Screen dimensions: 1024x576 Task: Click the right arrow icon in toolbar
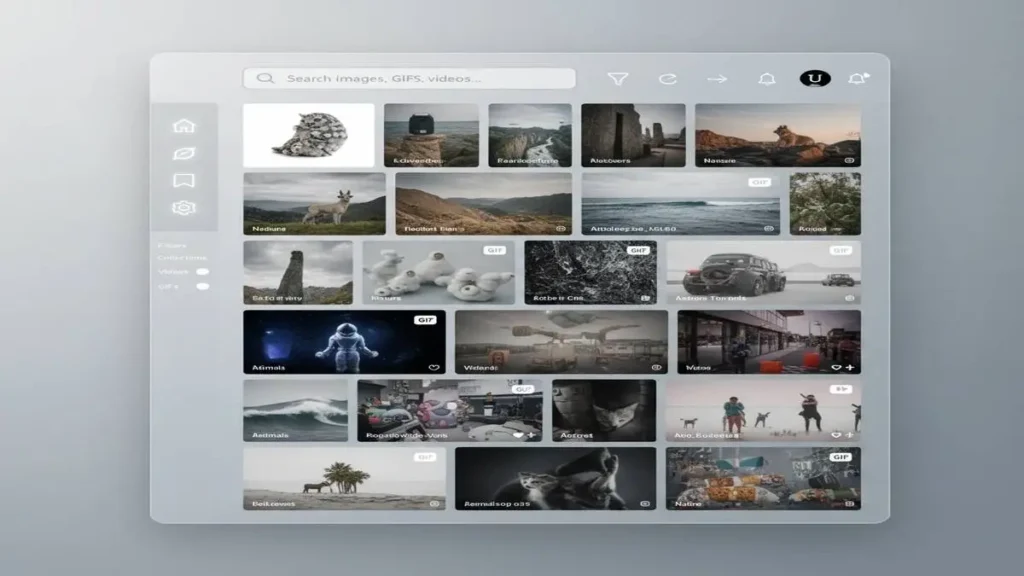[x=717, y=79]
